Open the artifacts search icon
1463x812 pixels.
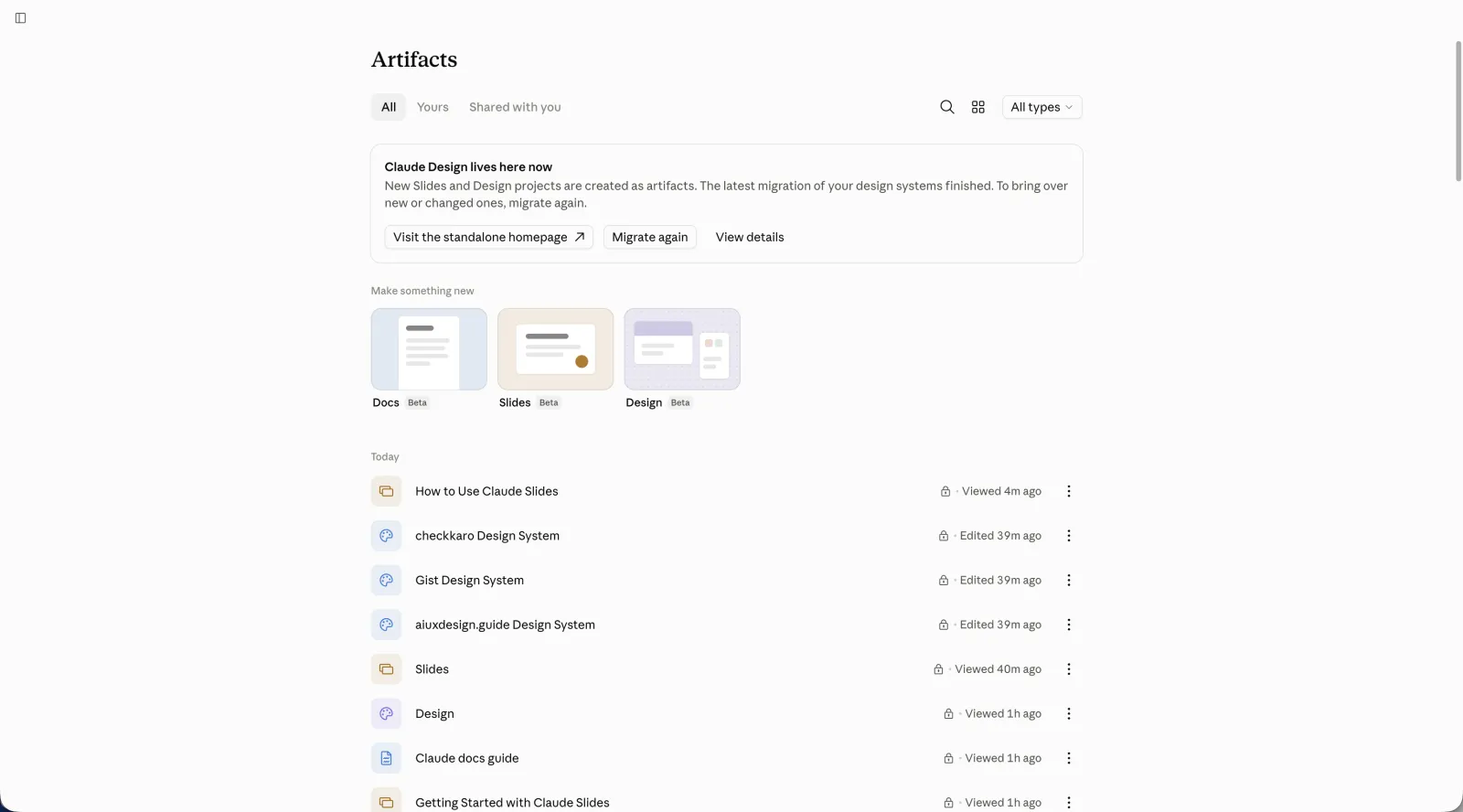947,107
